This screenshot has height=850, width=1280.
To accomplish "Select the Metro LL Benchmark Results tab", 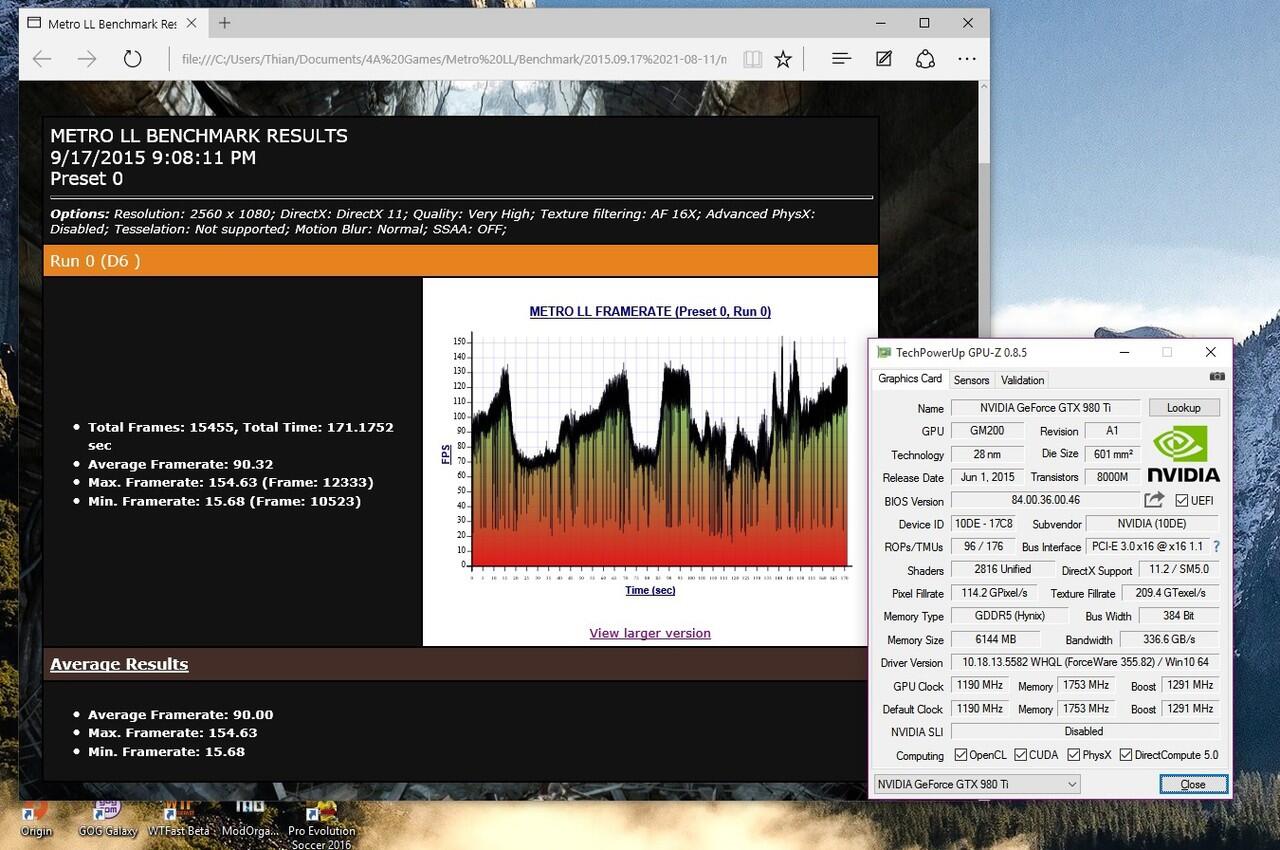I will pyautogui.click(x=112, y=23).
